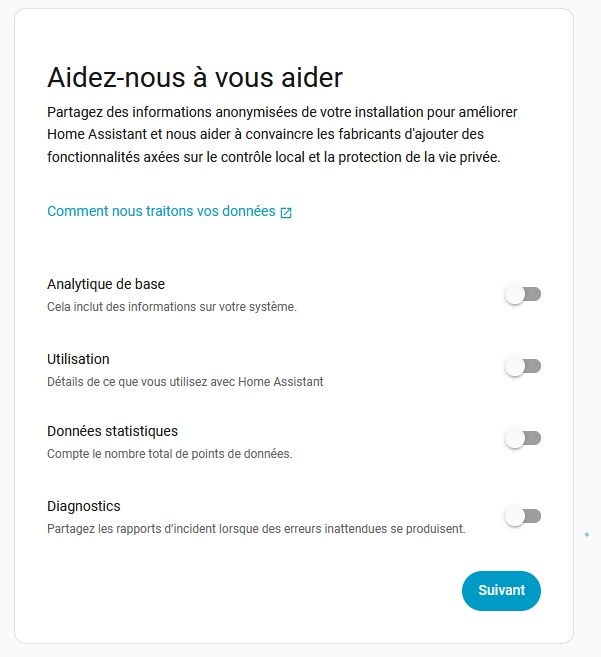This screenshot has width=601, height=657.
Task: Toggle the Utilisation switch on
Action: pos(523,367)
